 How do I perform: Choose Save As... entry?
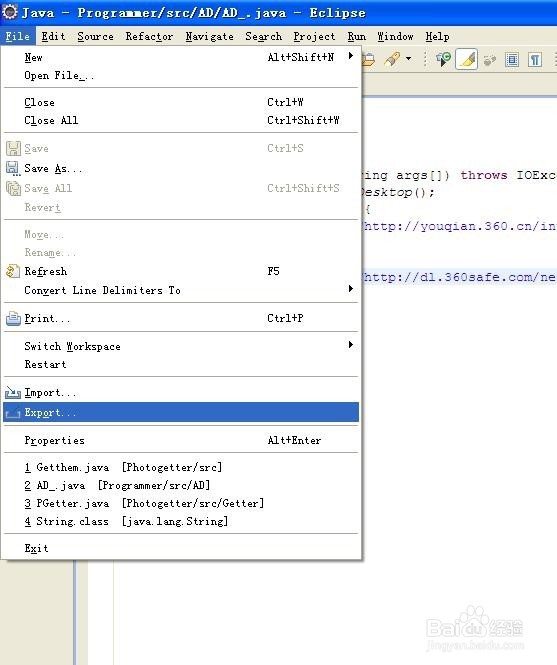point(181,168)
